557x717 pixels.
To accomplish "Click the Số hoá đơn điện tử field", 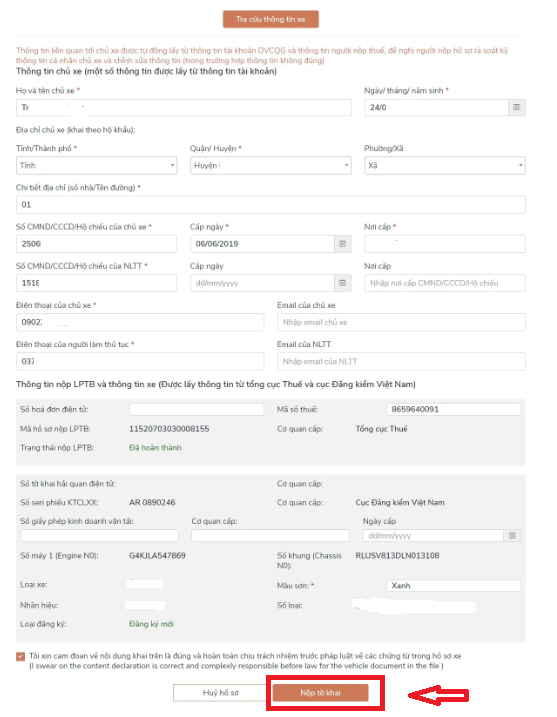I will coord(197,409).
